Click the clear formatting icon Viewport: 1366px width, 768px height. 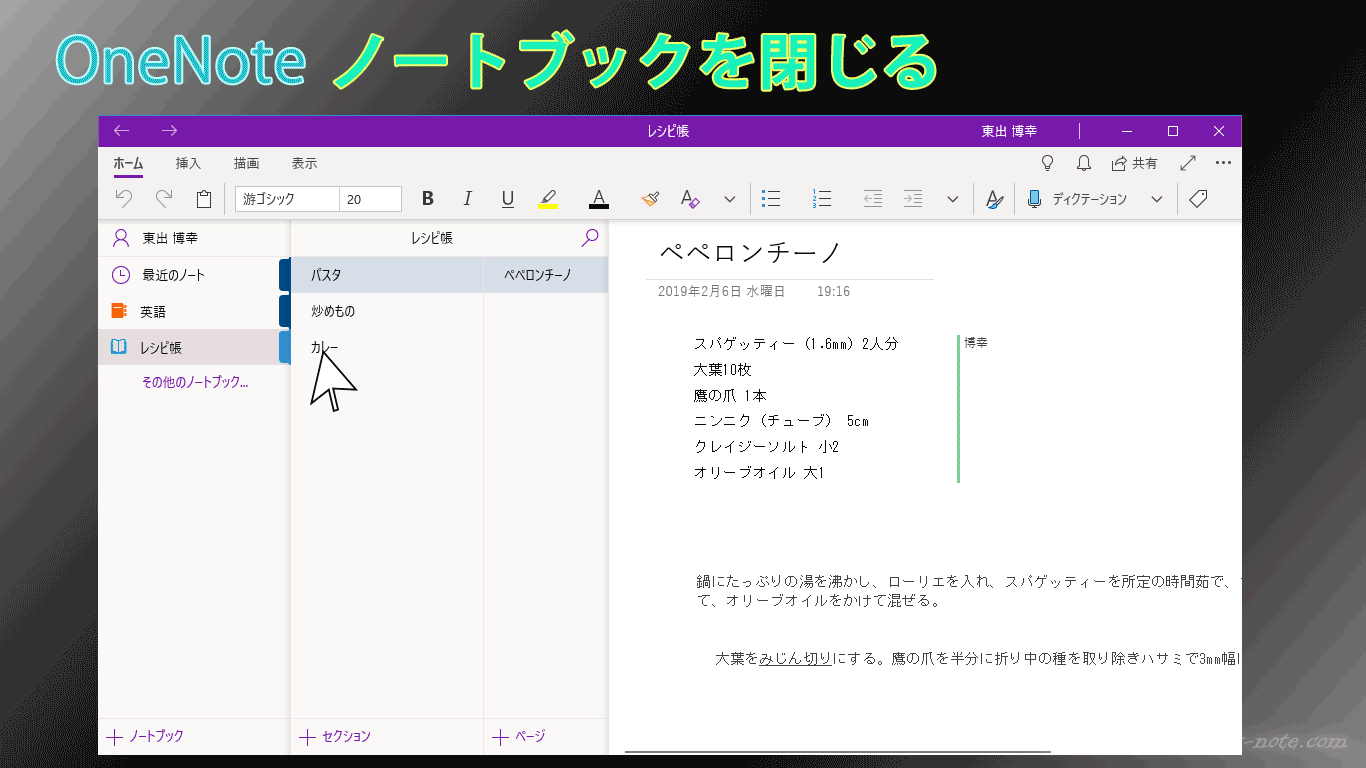point(690,199)
